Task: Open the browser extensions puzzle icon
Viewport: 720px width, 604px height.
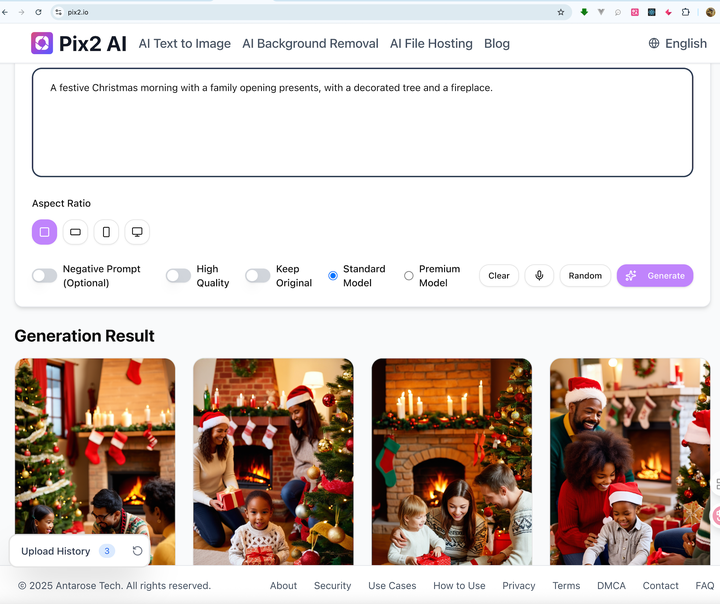Action: (x=686, y=12)
